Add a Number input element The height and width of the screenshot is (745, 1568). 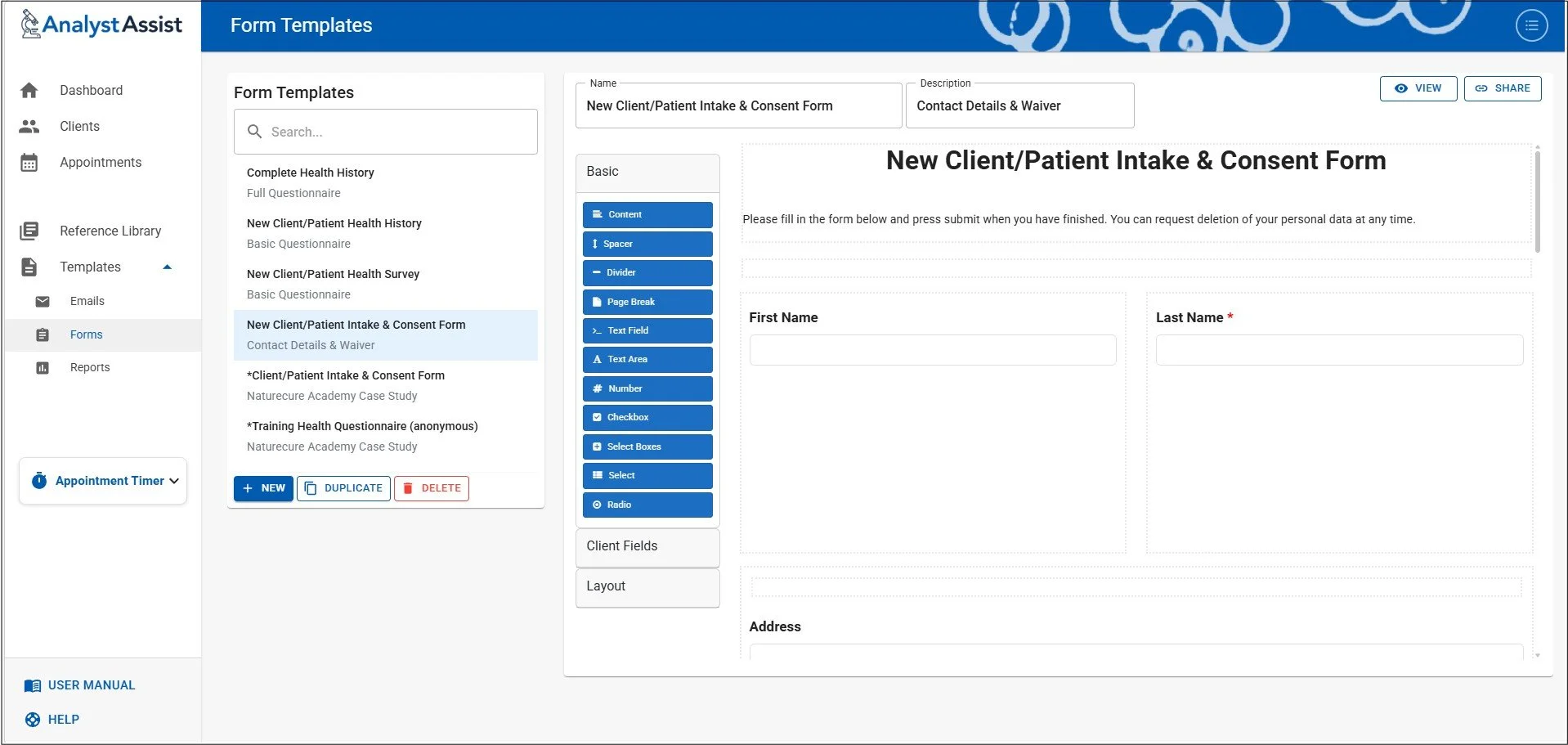(647, 388)
